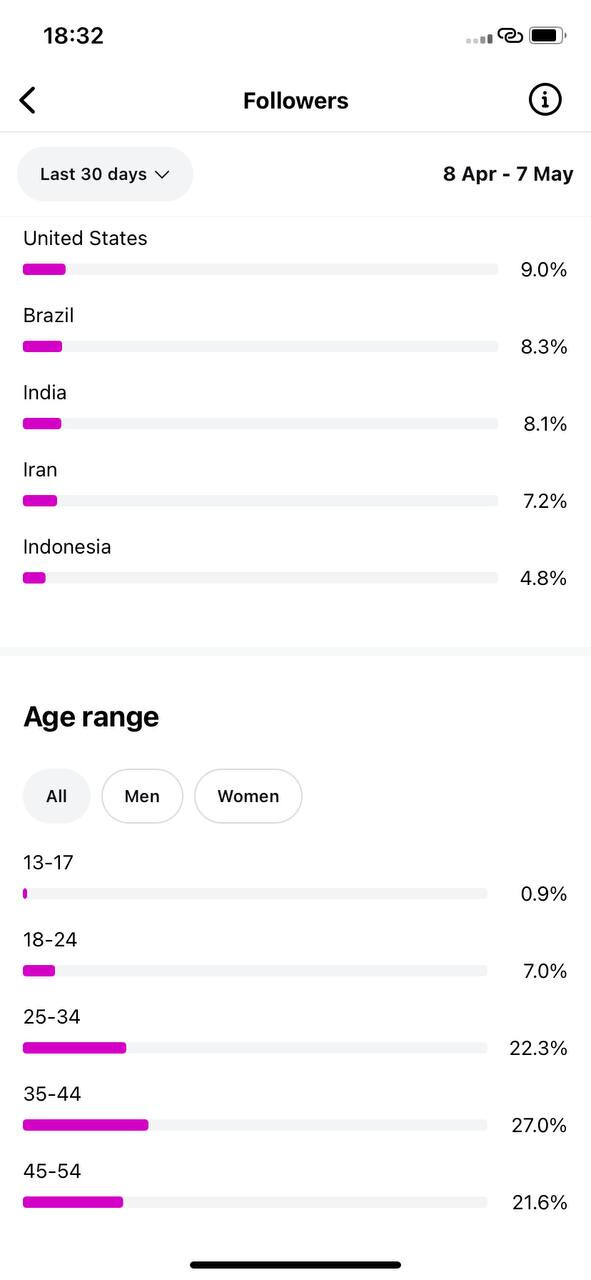Tap the Iran 7.2% value
591x1280 pixels.
(545, 501)
